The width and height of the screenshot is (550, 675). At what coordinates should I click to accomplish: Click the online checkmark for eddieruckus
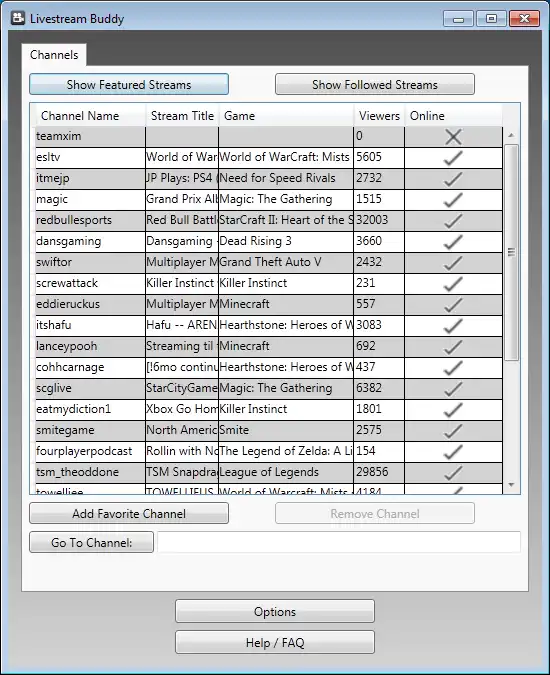coord(453,305)
